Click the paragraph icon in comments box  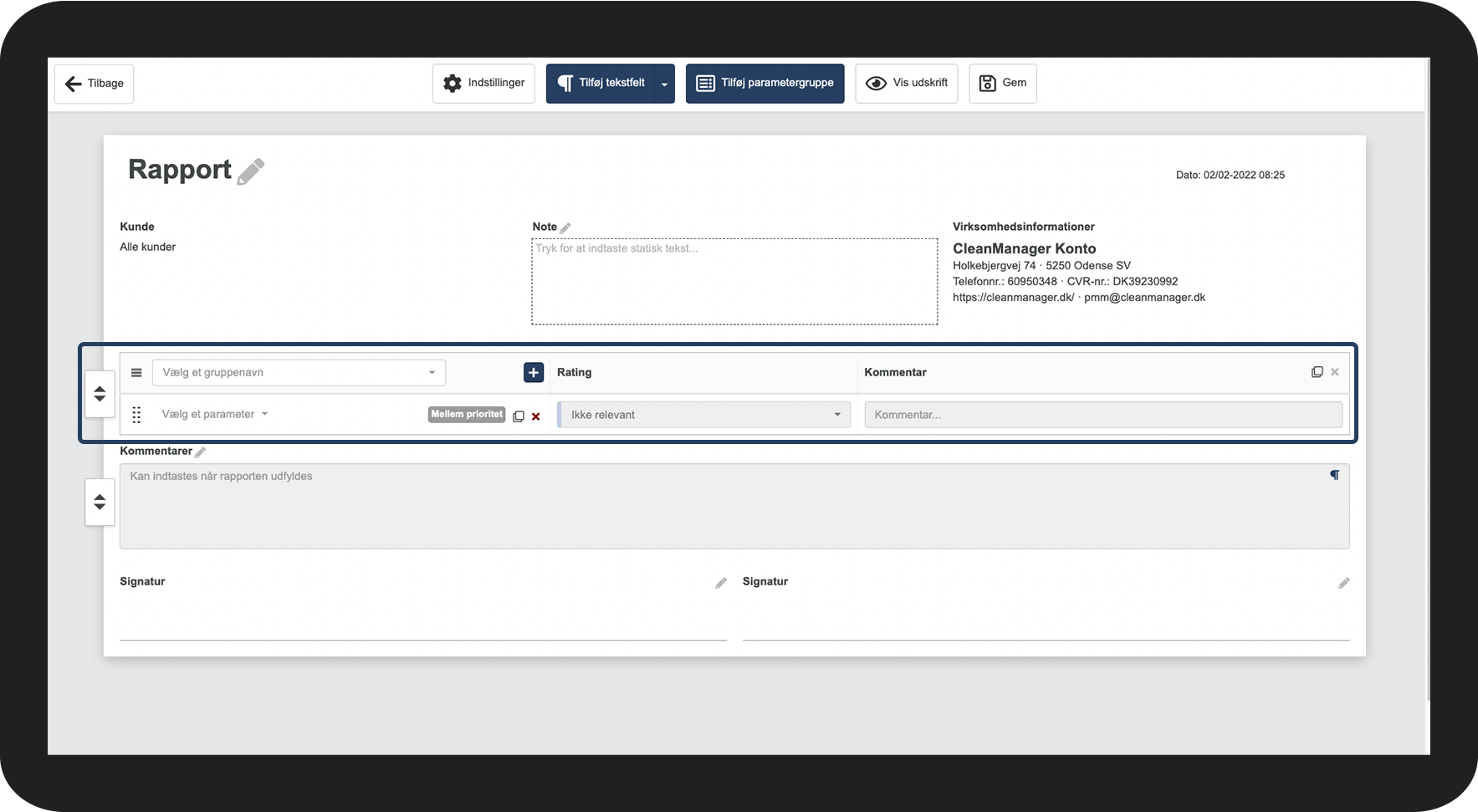click(1335, 475)
